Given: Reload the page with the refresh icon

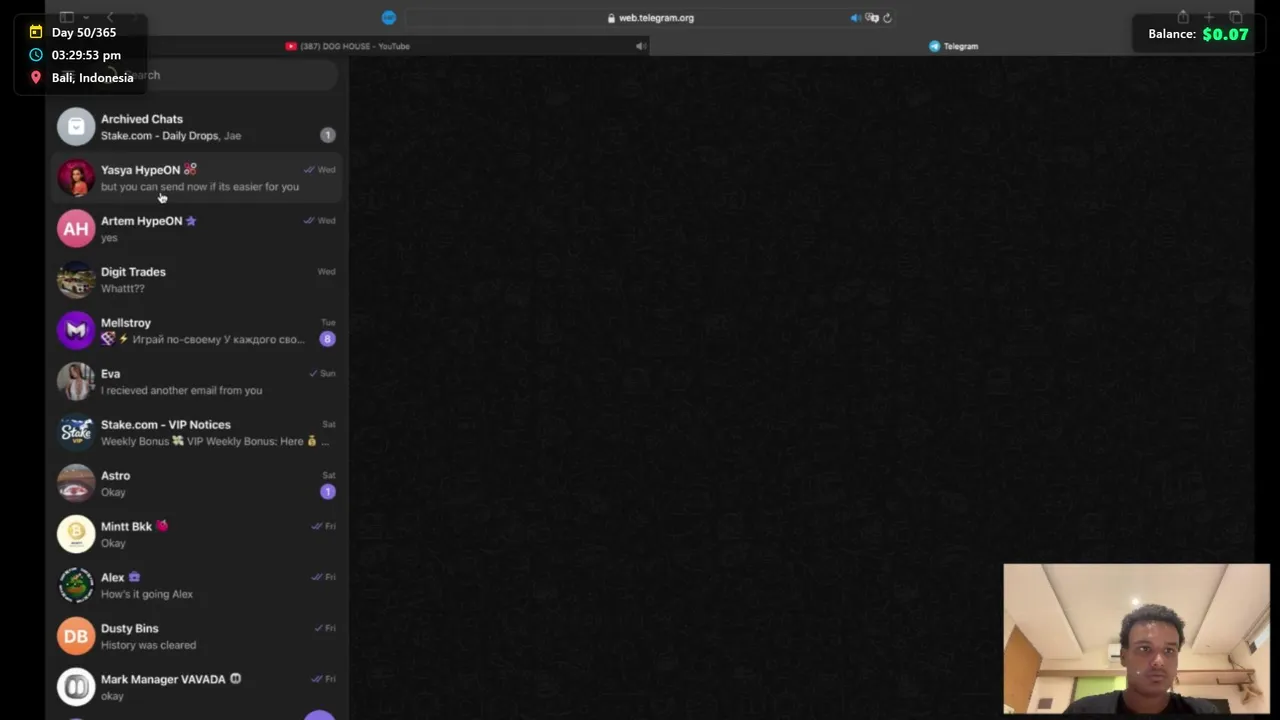Looking at the screenshot, I should [x=887, y=17].
